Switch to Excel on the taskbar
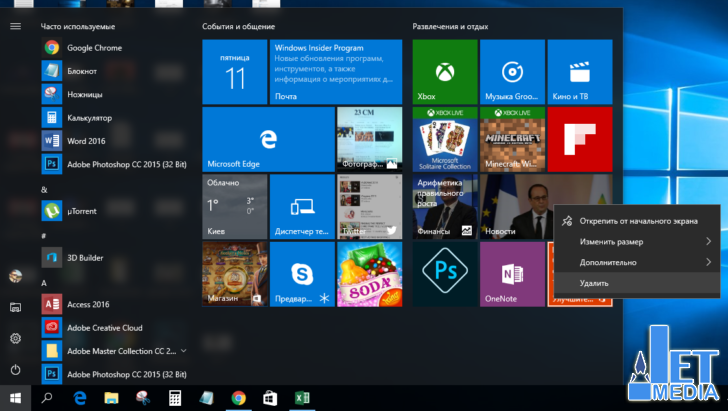728x411 pixels. (302, 398)
